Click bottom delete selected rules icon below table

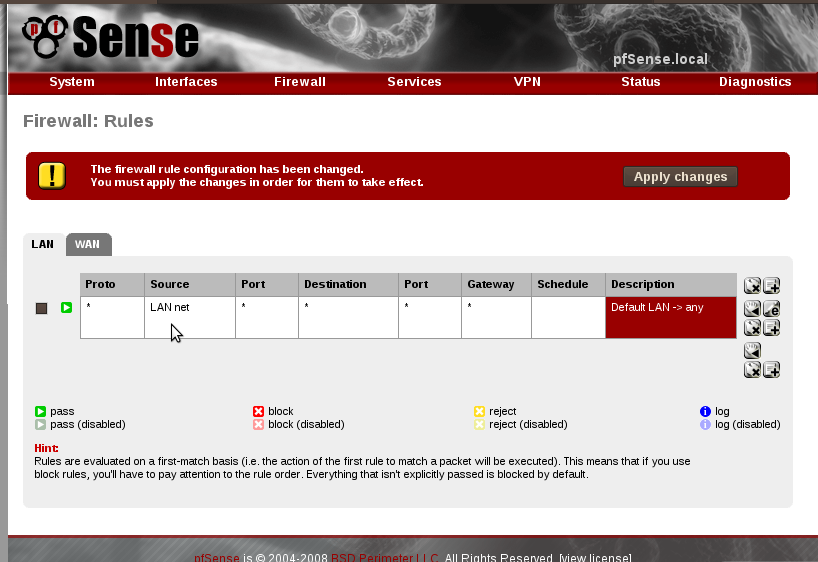(x=752, y=370)
